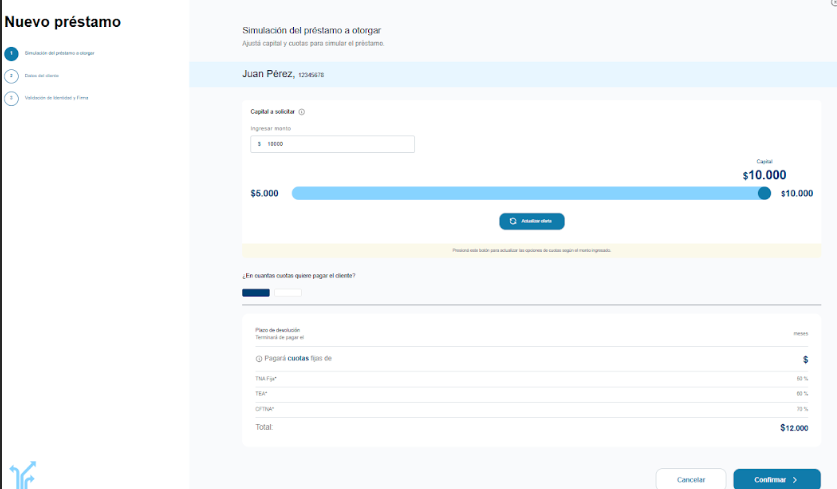Click the info icon next to Pagará cuotas fijas
The width and height of the screenshot is (837, 489).
click(259, 358)
